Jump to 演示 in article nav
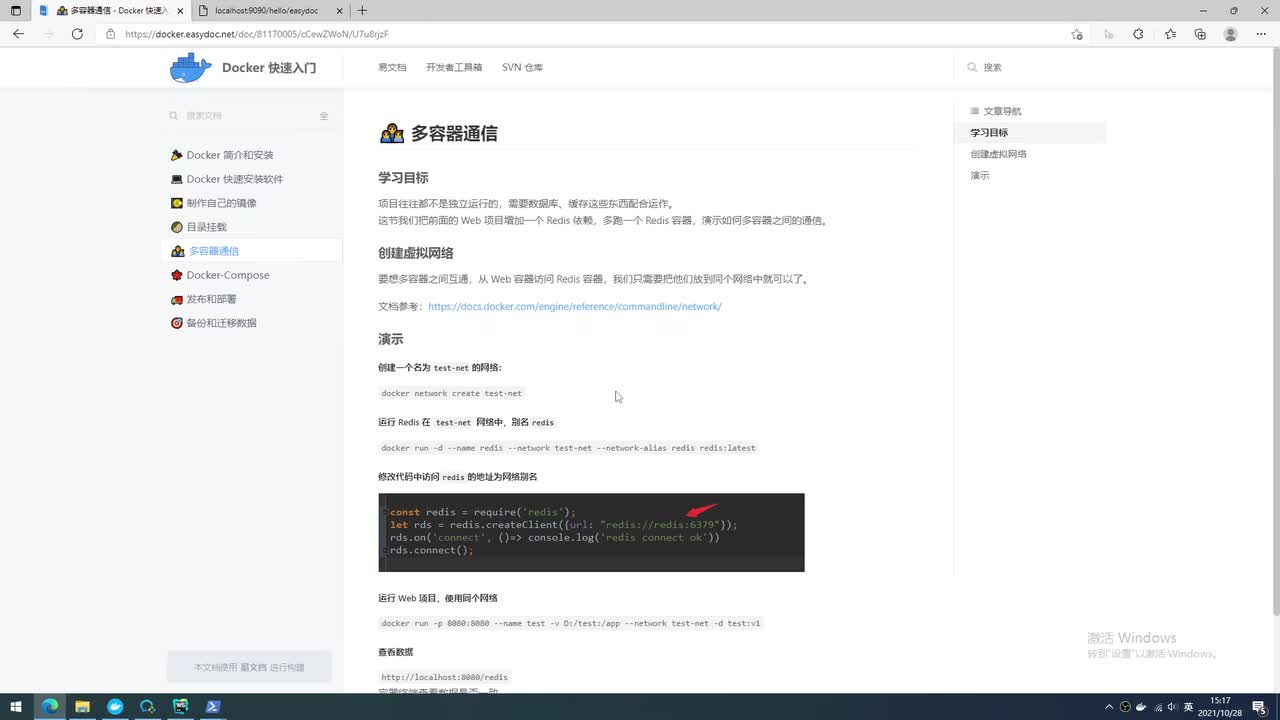Screen dimensions: 1280x720 coord(979,175)
